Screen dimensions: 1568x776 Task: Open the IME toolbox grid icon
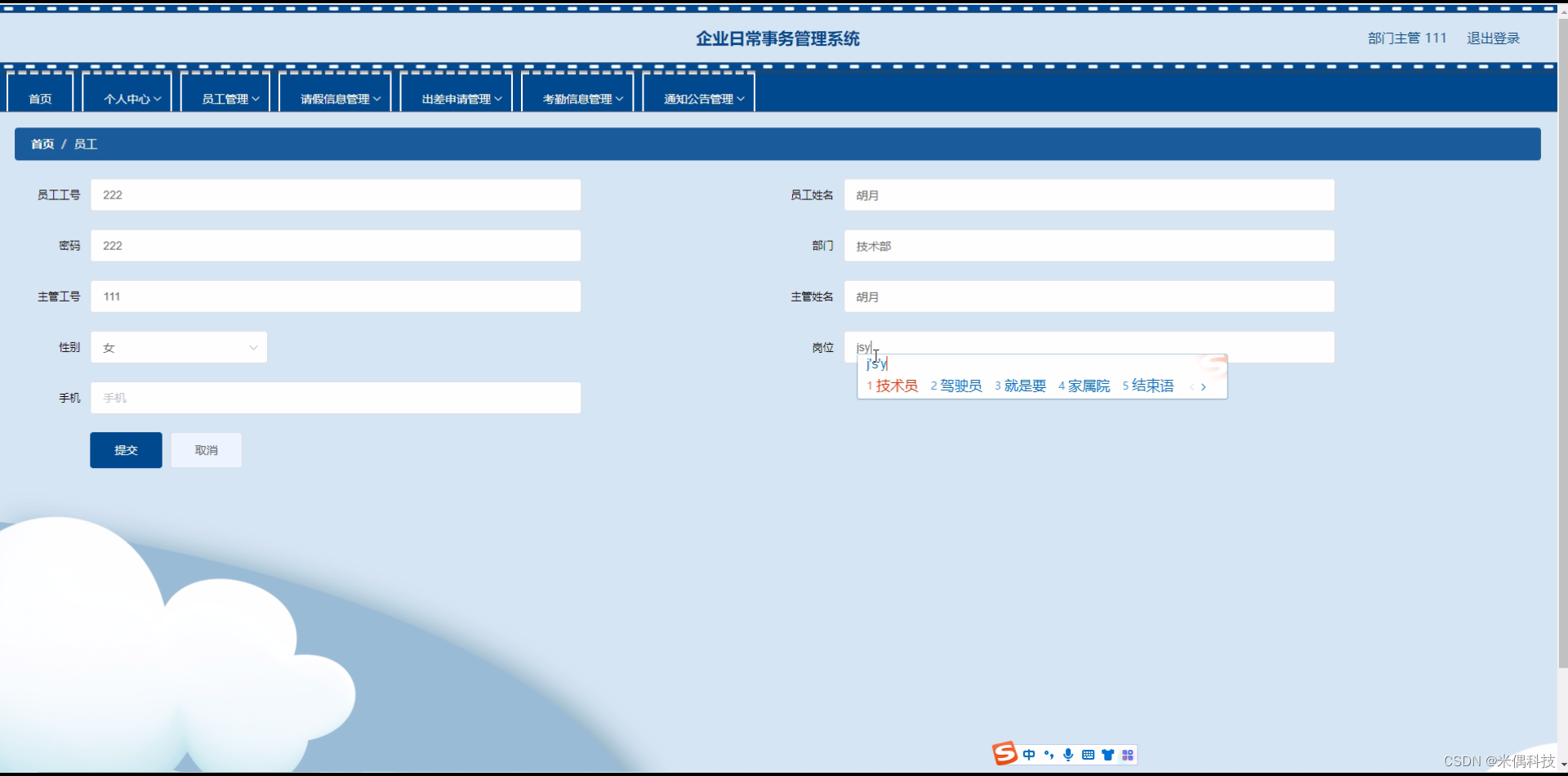pyautogui.click(x=1128, y=755)
